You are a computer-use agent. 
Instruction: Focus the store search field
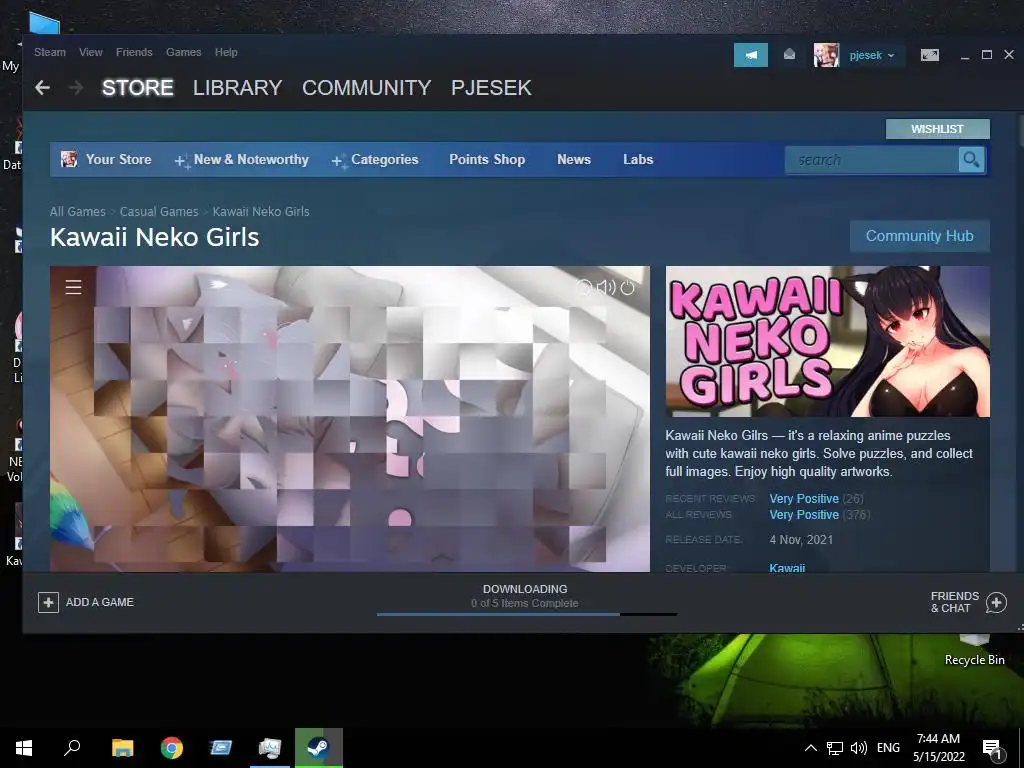pyautogui.click(x=872, y=160)
